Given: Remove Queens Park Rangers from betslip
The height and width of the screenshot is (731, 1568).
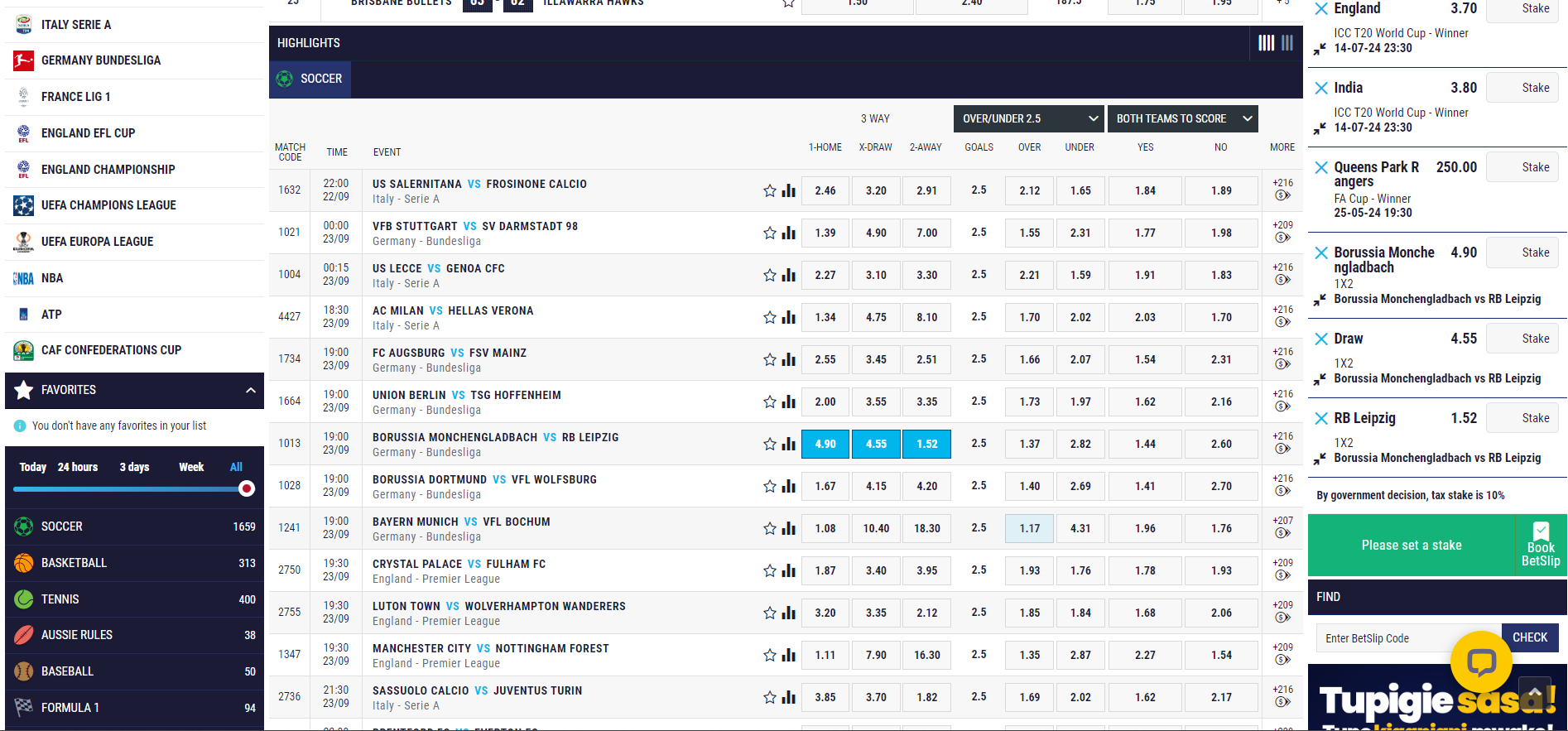Looking at the screenshot, I should click(x=1321, y=167).
